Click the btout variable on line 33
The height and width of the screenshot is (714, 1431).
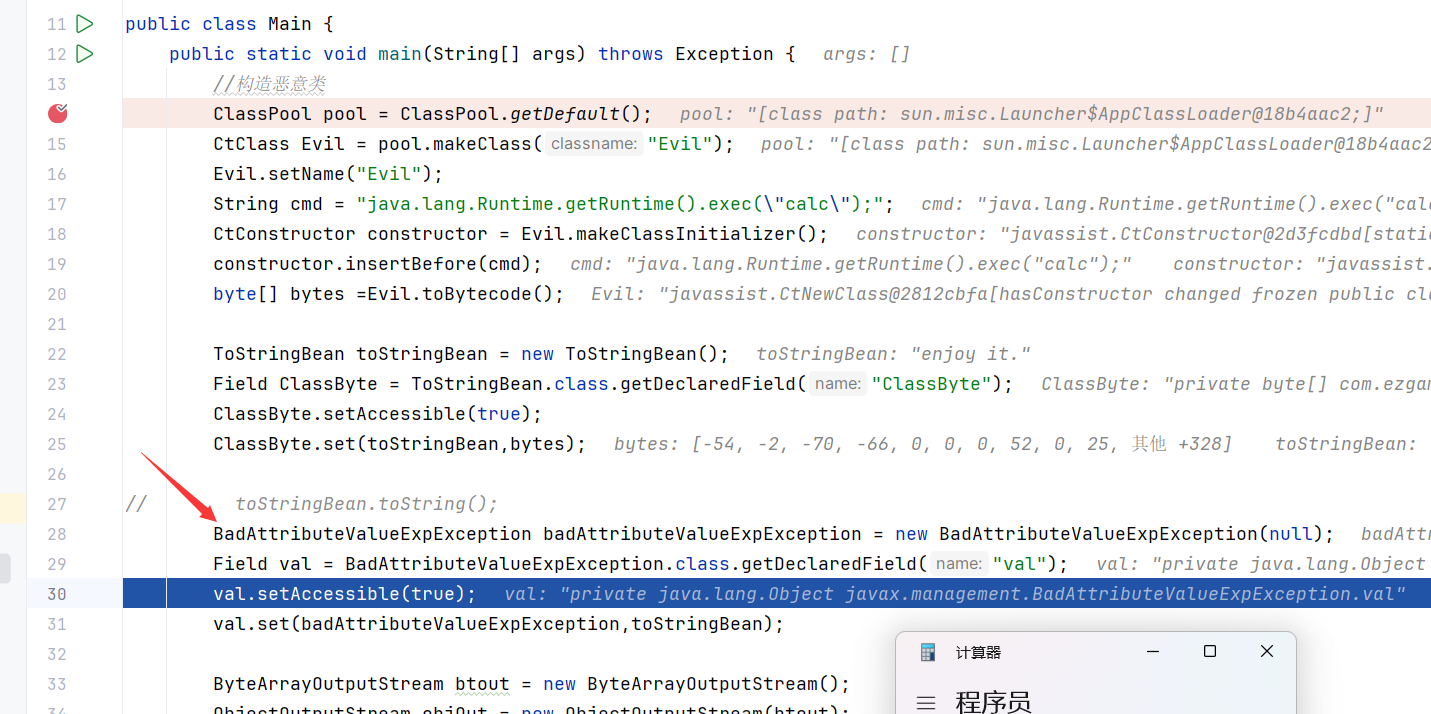tap(482, 684)
